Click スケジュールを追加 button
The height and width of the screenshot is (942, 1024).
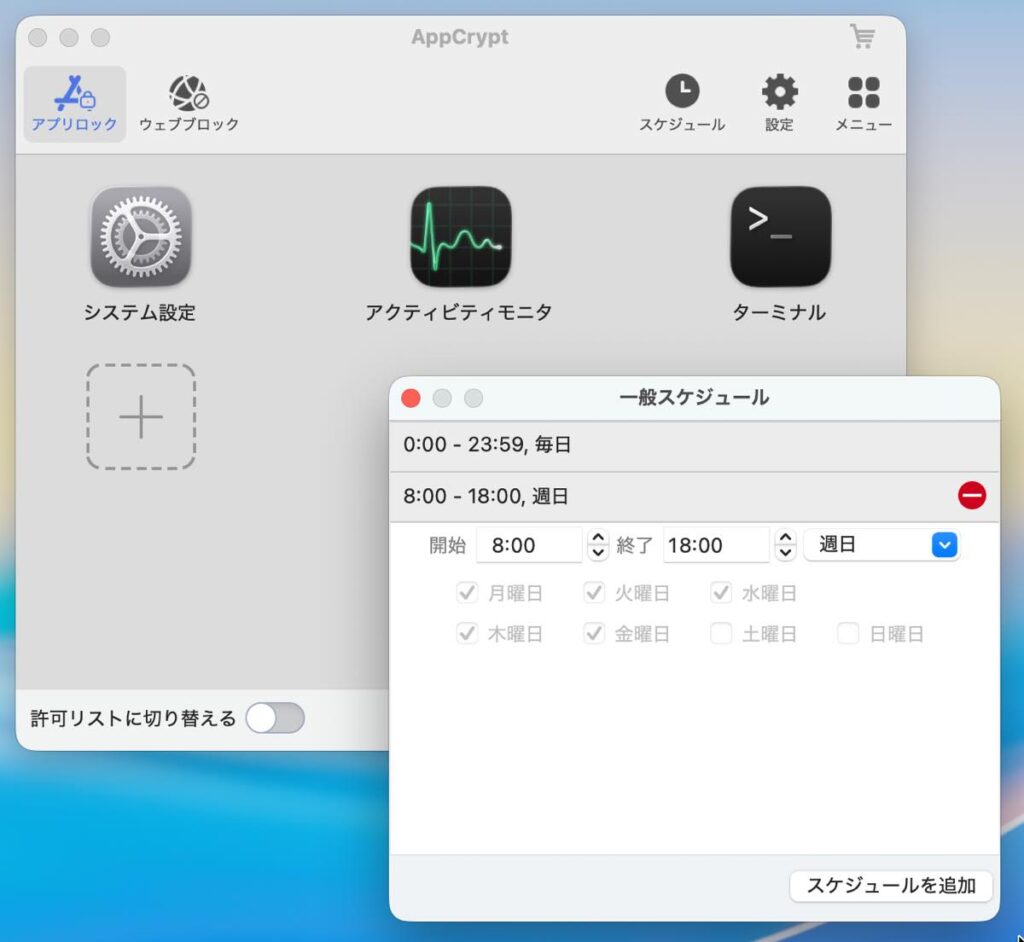(891, 886)
